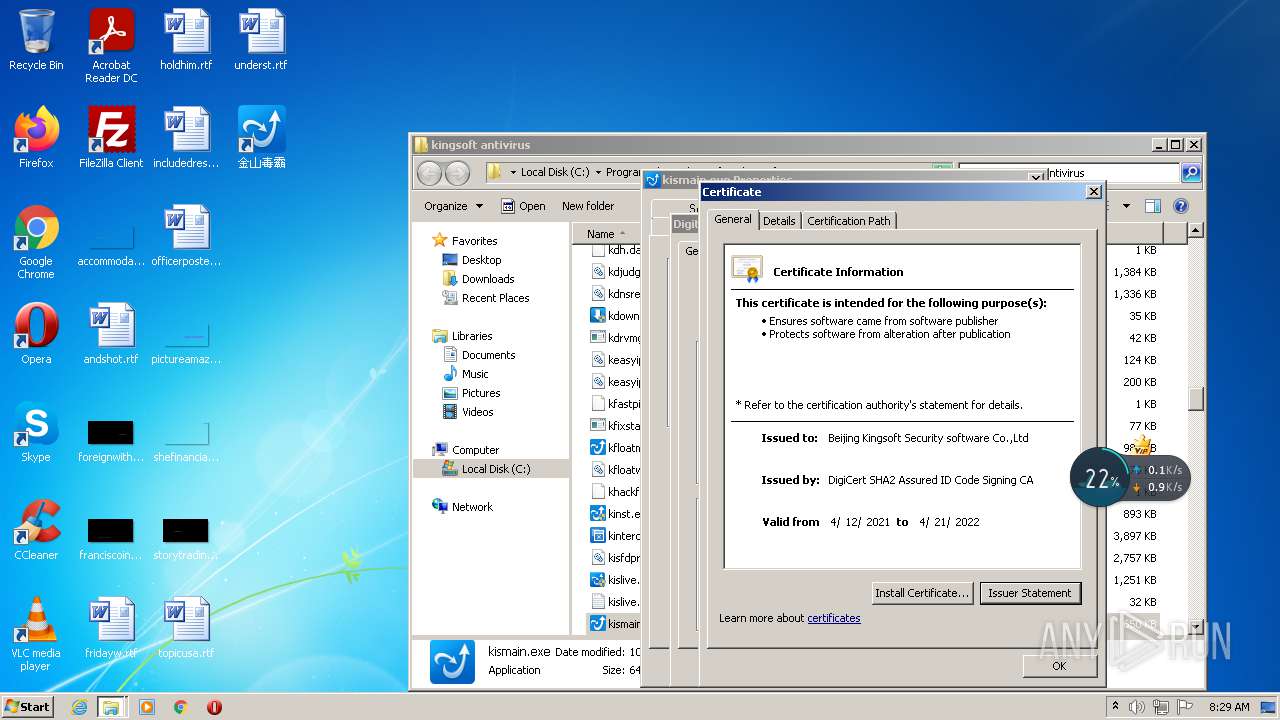
Task: Select the topicusa.rtf document icon
Action: pyautogui.click(x=186, y=628)
